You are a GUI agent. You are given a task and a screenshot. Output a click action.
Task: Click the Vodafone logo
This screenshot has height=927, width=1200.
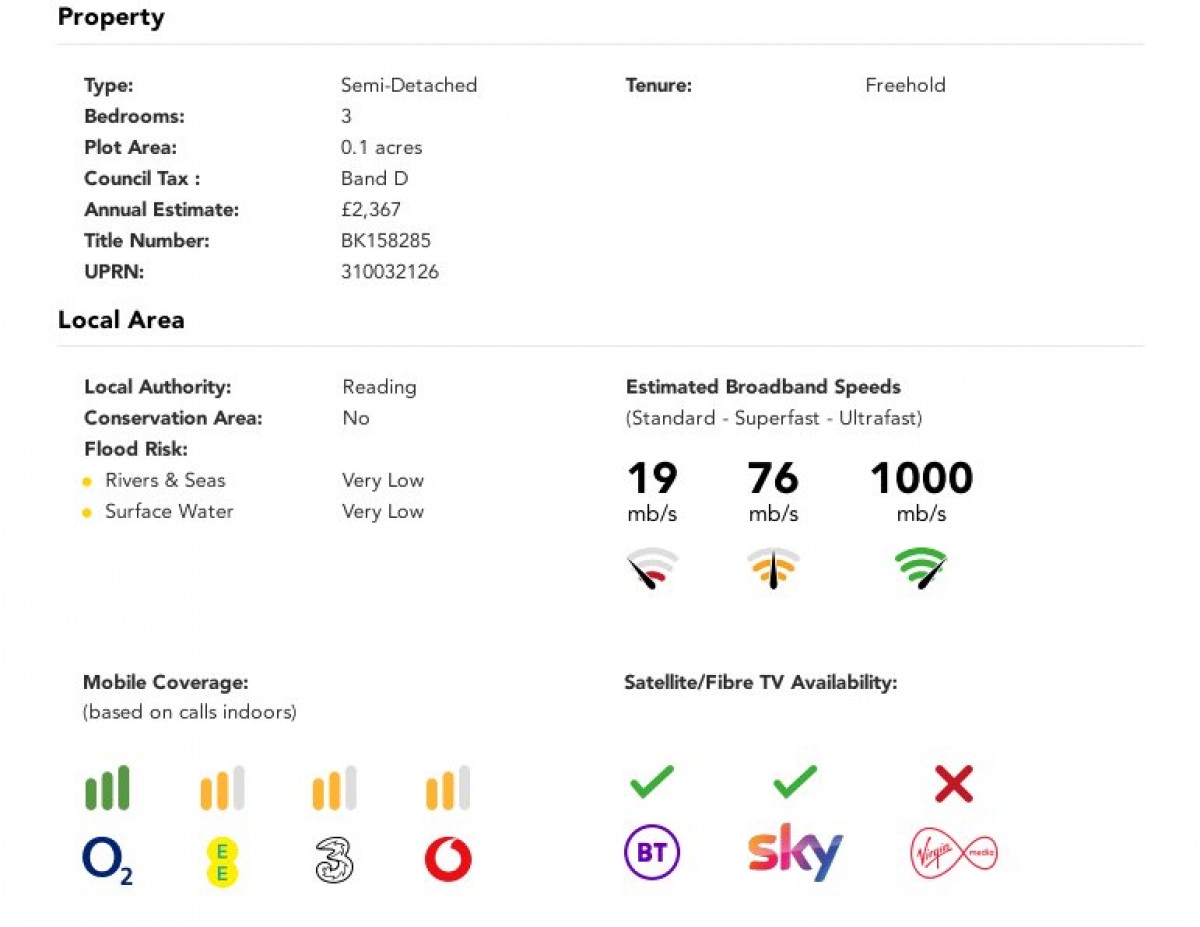tap(447, 860)
